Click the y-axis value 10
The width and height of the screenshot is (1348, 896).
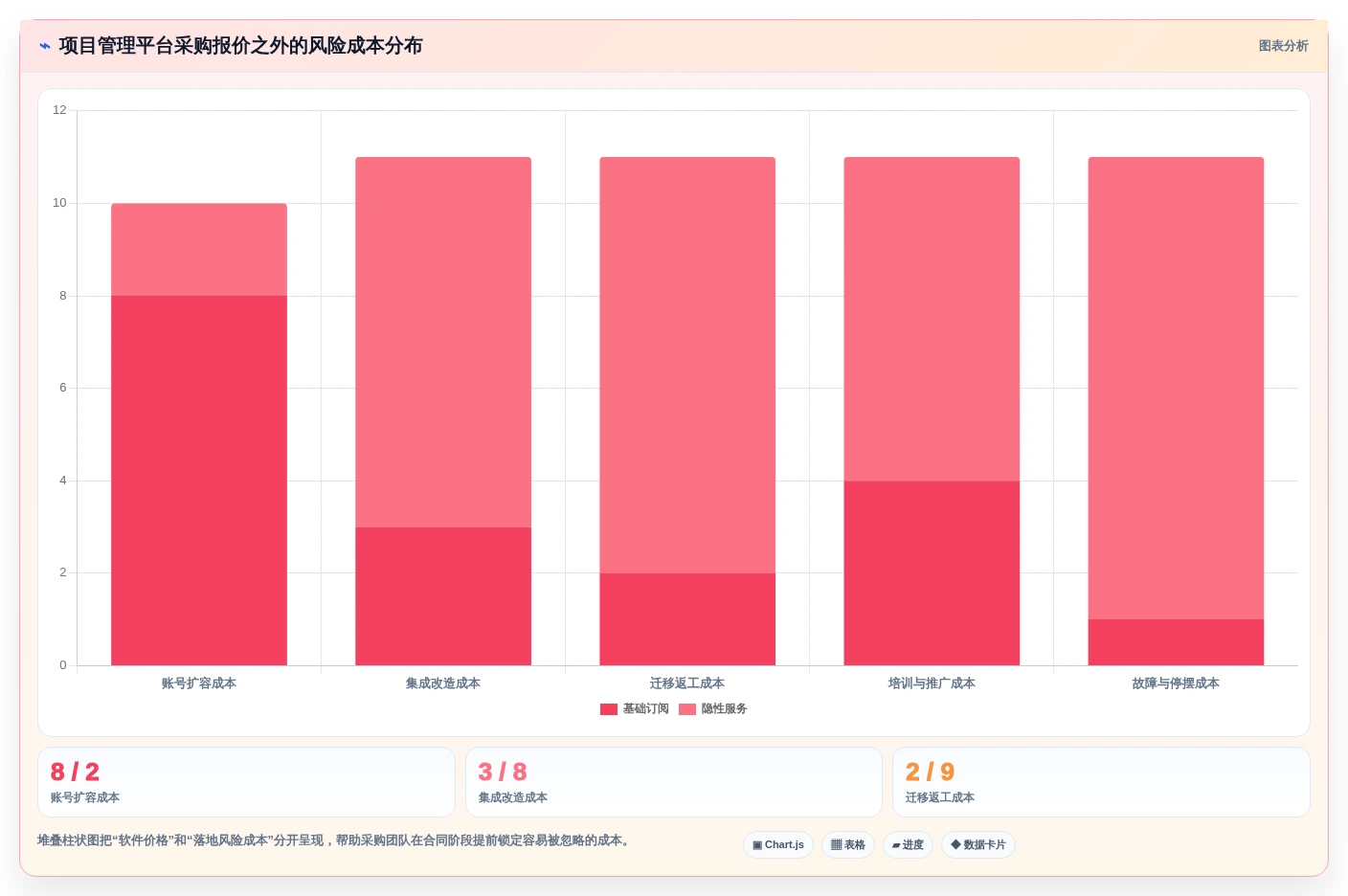59,203
